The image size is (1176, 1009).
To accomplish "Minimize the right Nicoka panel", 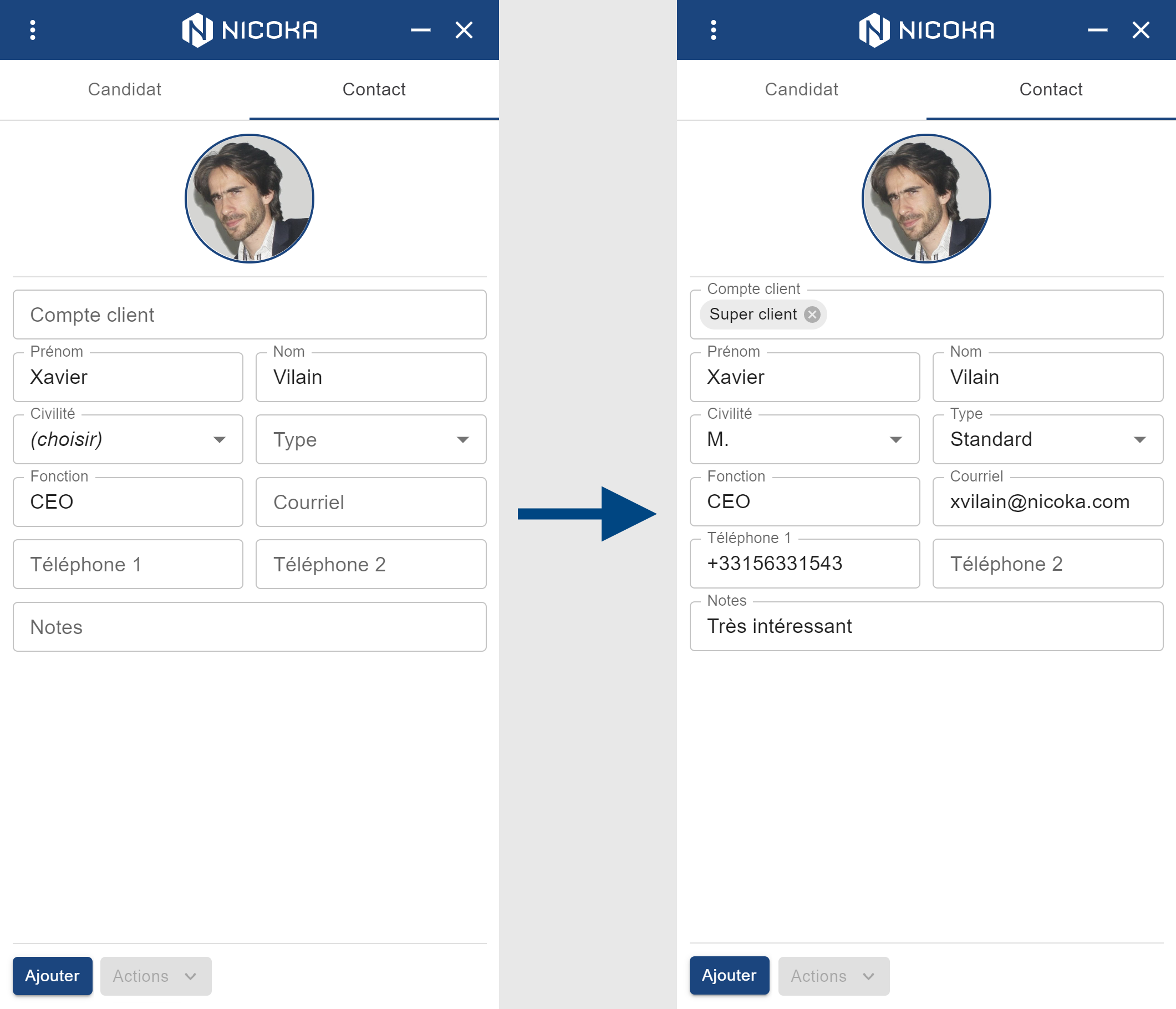I will [x=1098, y=30].
